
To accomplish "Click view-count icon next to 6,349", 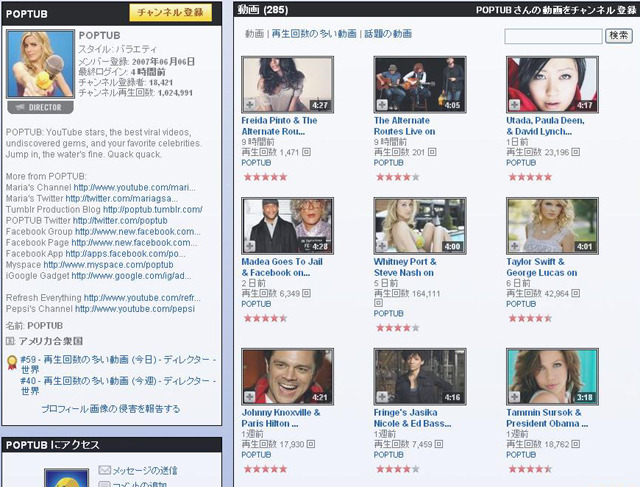I will [306, 294].
